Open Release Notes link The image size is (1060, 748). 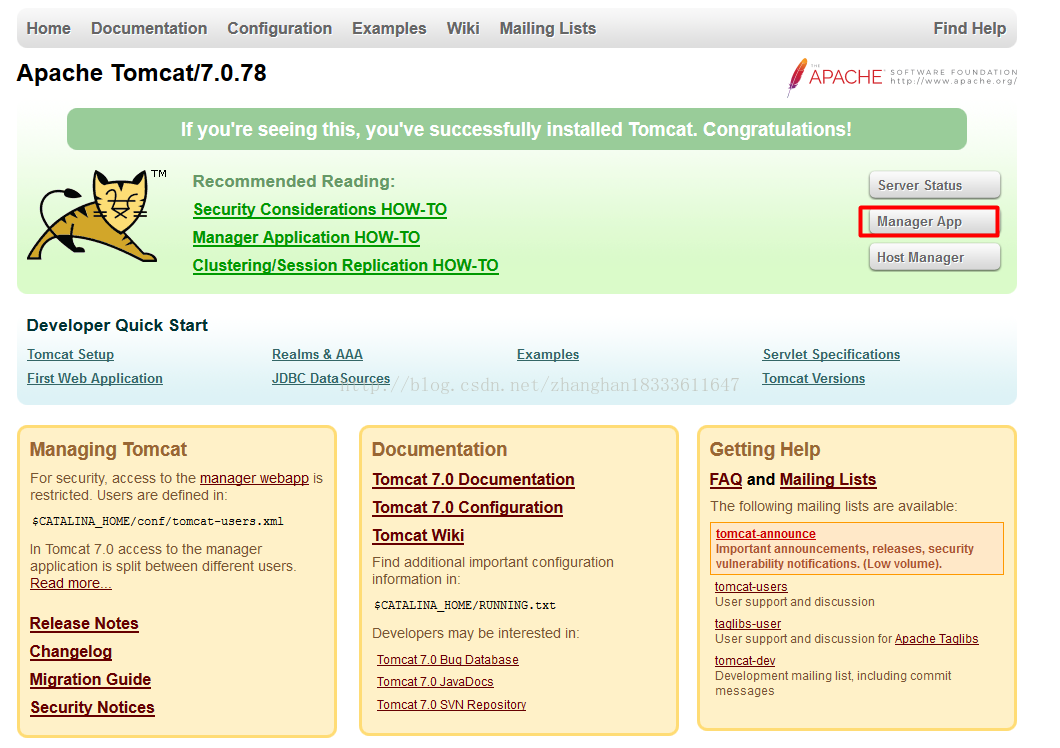pyautogui.click(x=84, y=624)
